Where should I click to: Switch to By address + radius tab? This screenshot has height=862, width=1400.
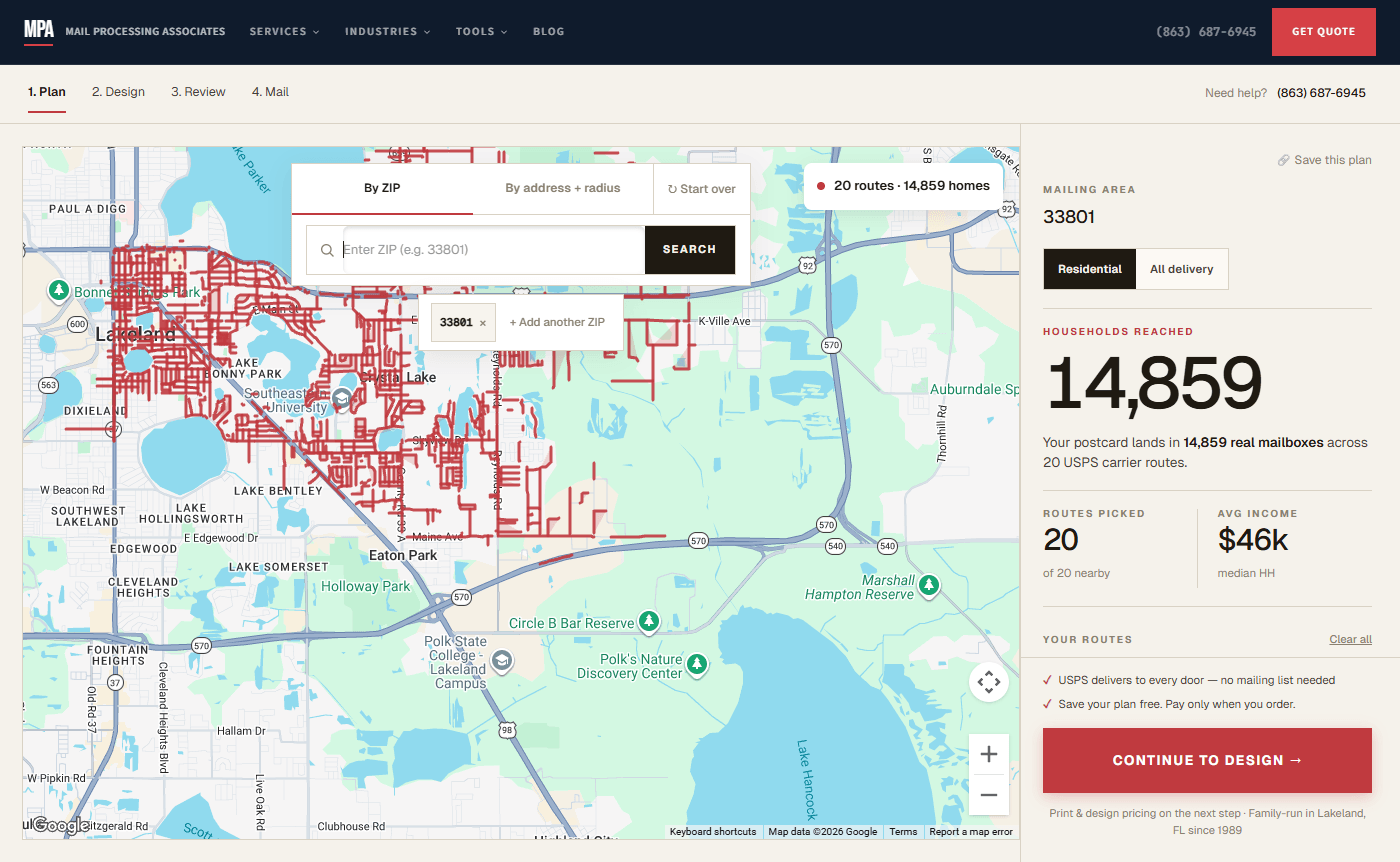coord(563,188)
